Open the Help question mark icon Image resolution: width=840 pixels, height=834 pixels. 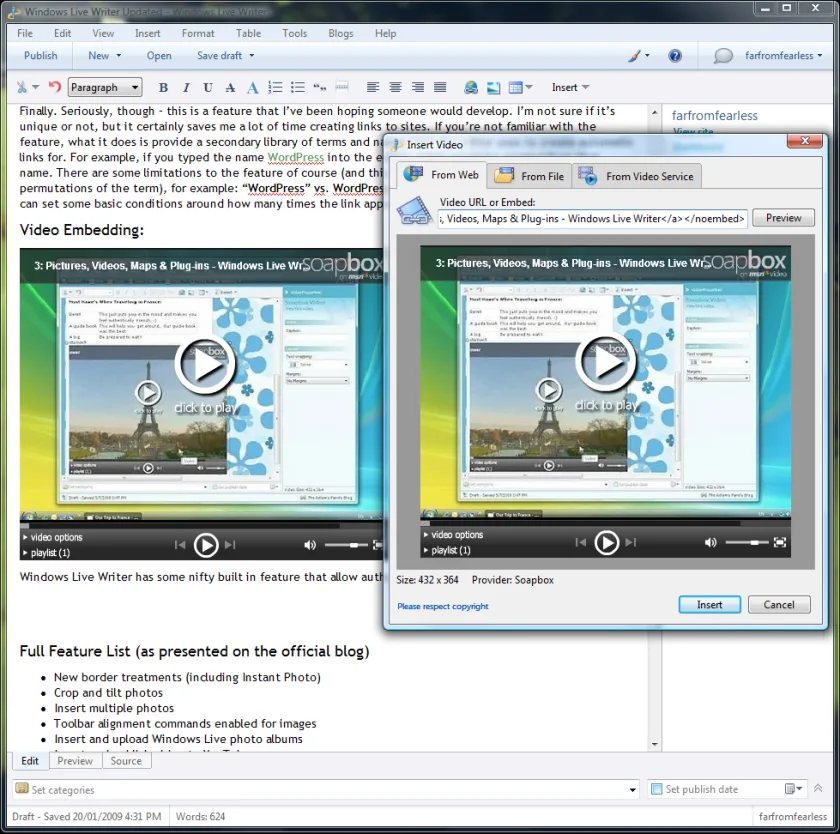click(x=675, y=56)
